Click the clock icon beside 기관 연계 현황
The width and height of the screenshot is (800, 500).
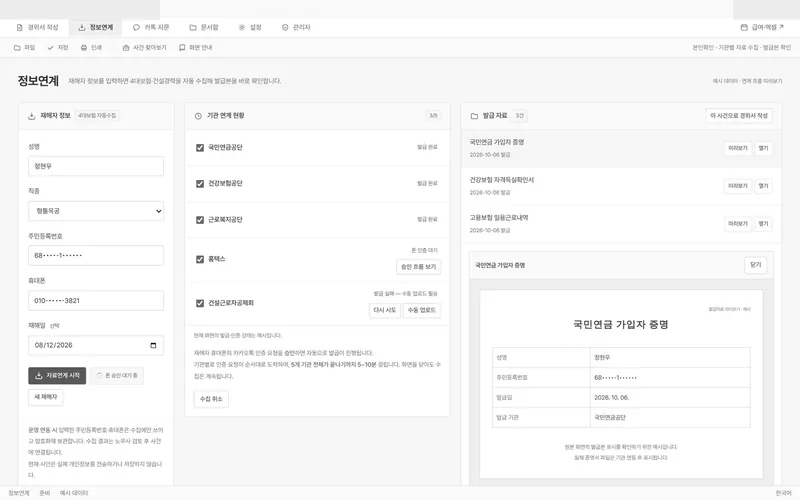coord(198,116)
